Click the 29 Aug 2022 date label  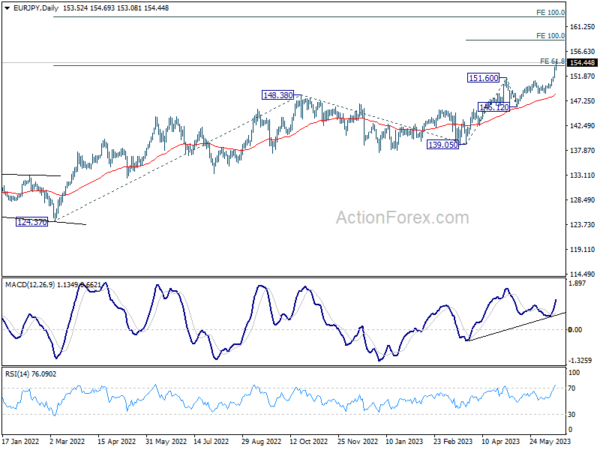click(x=261, y=441)
